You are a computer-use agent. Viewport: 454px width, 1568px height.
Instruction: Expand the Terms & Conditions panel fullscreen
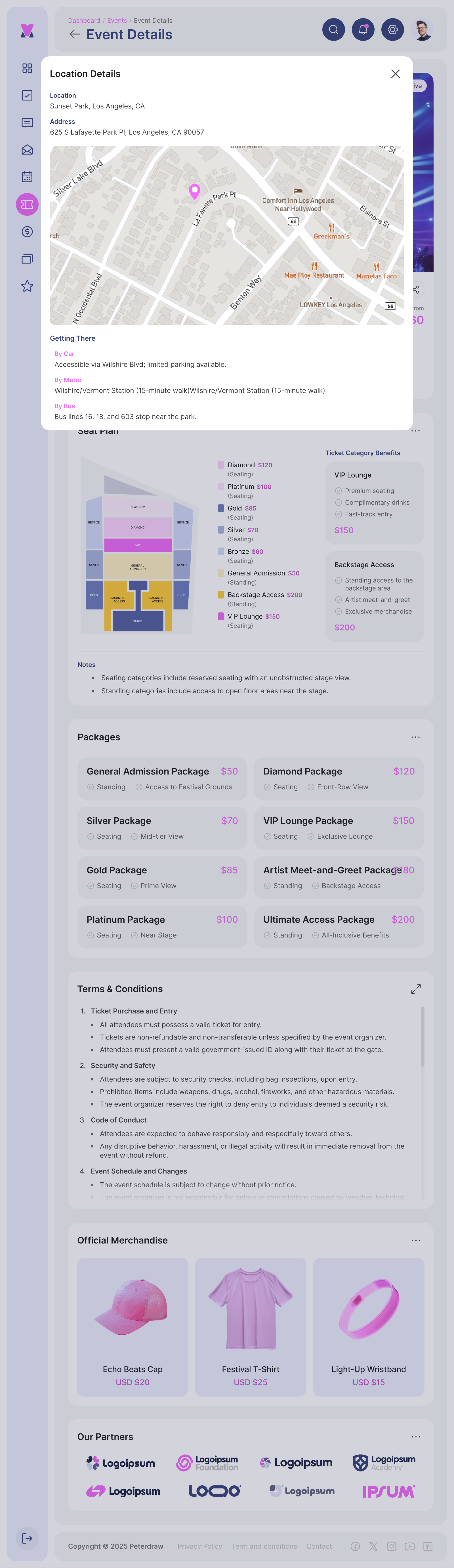pos(416,989)
